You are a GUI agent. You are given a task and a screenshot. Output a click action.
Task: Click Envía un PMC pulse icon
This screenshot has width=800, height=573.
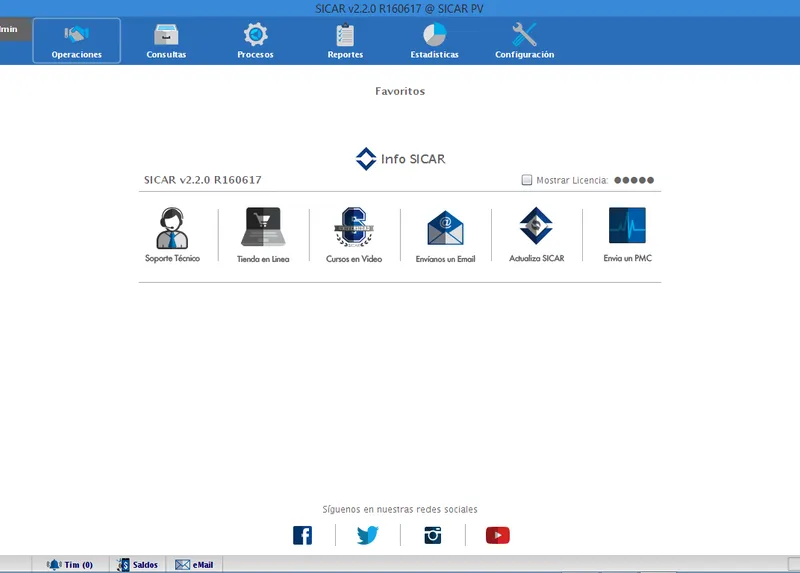tap(628, 225)
